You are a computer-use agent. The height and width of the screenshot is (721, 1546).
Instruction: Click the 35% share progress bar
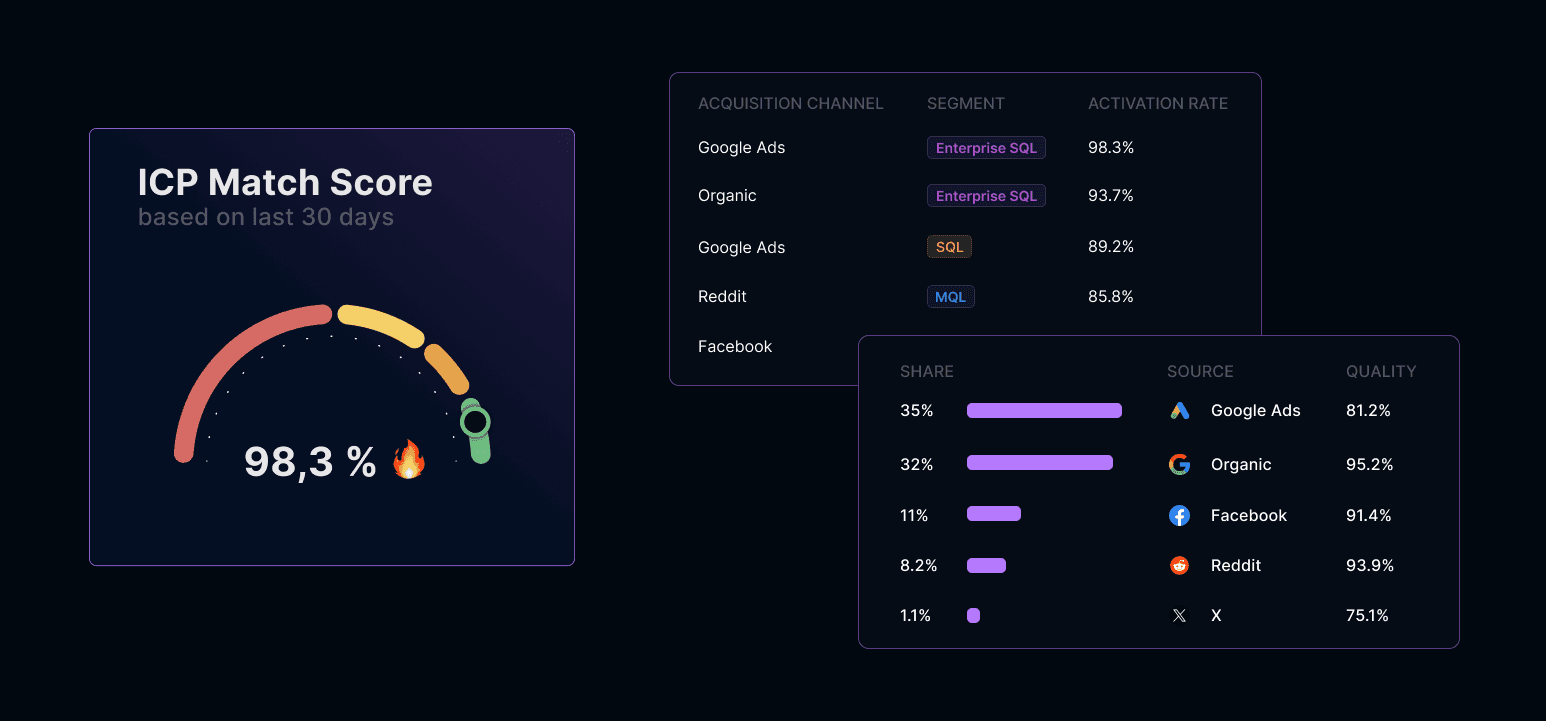pyautogui.click(x=1044, y=411)
